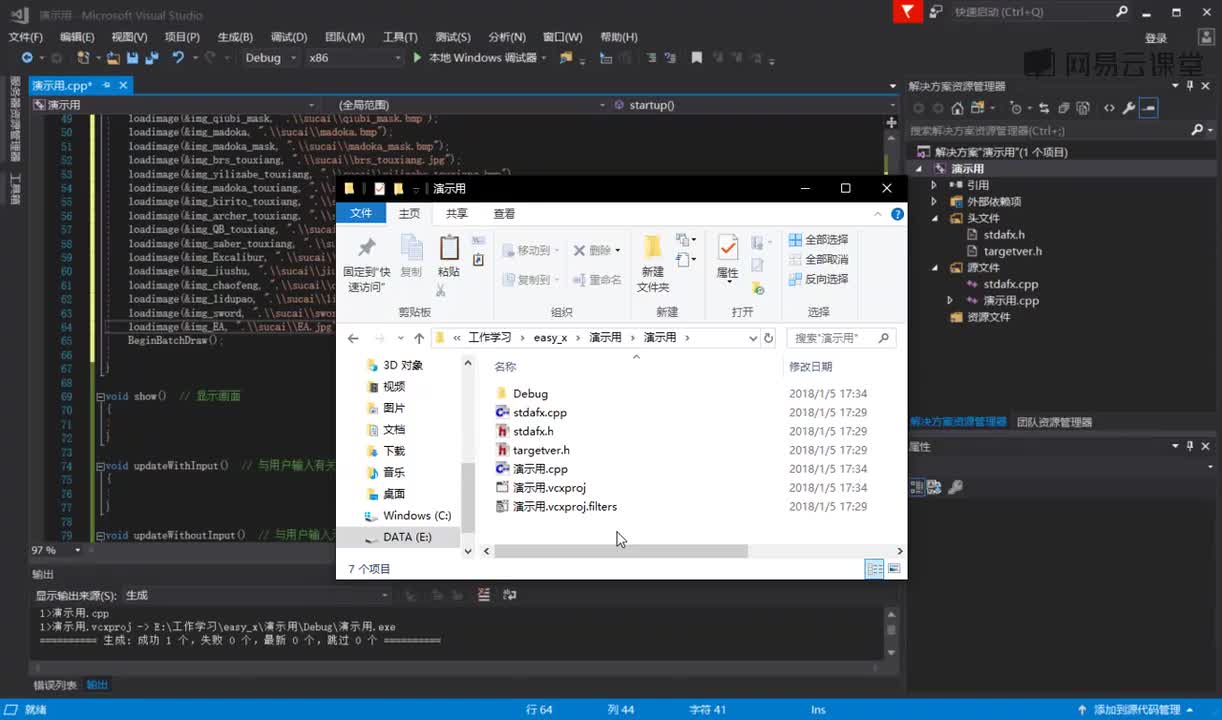The height and width of the screenshot is (720, 1222).
Task: Switch Explorer to large icons view
Action: 894,569
